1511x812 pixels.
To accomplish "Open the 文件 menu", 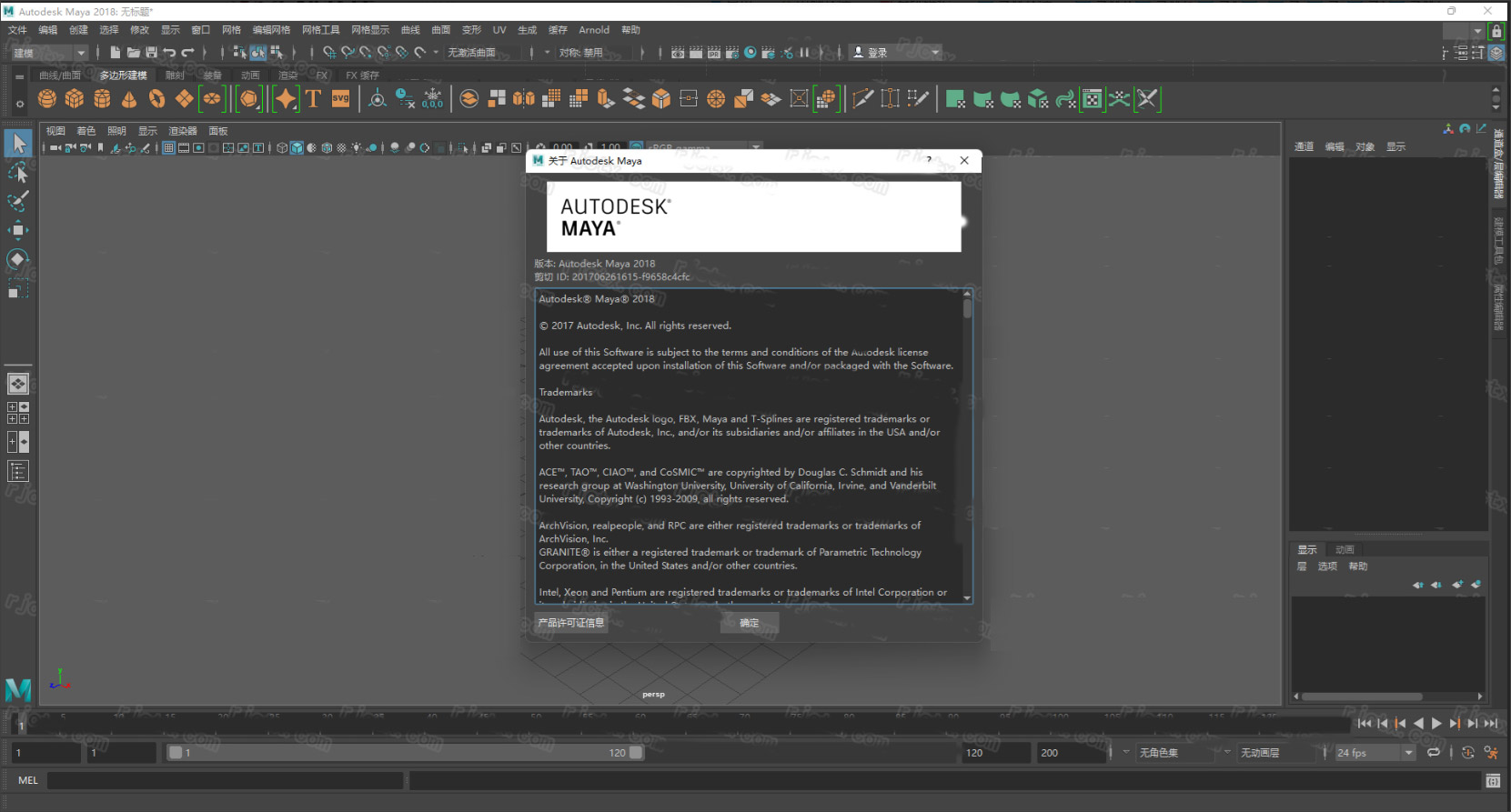I will [17, 30].
